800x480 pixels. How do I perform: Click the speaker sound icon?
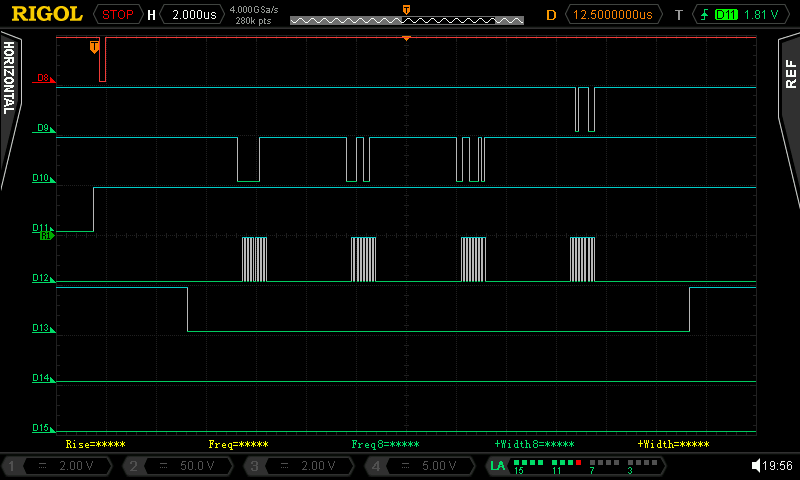point(756,466)
